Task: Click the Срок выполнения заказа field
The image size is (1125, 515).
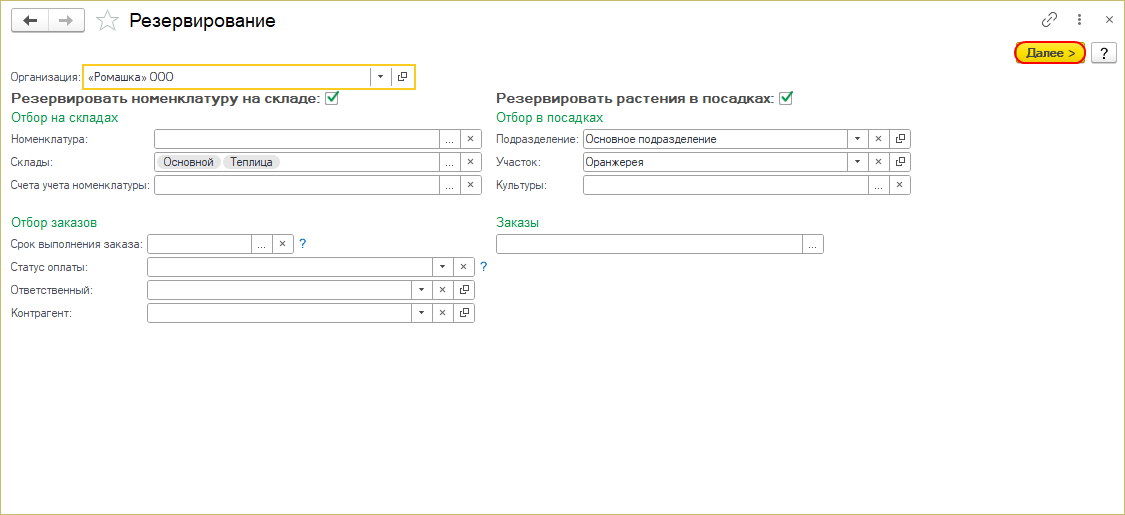Action: coord(199,244)
